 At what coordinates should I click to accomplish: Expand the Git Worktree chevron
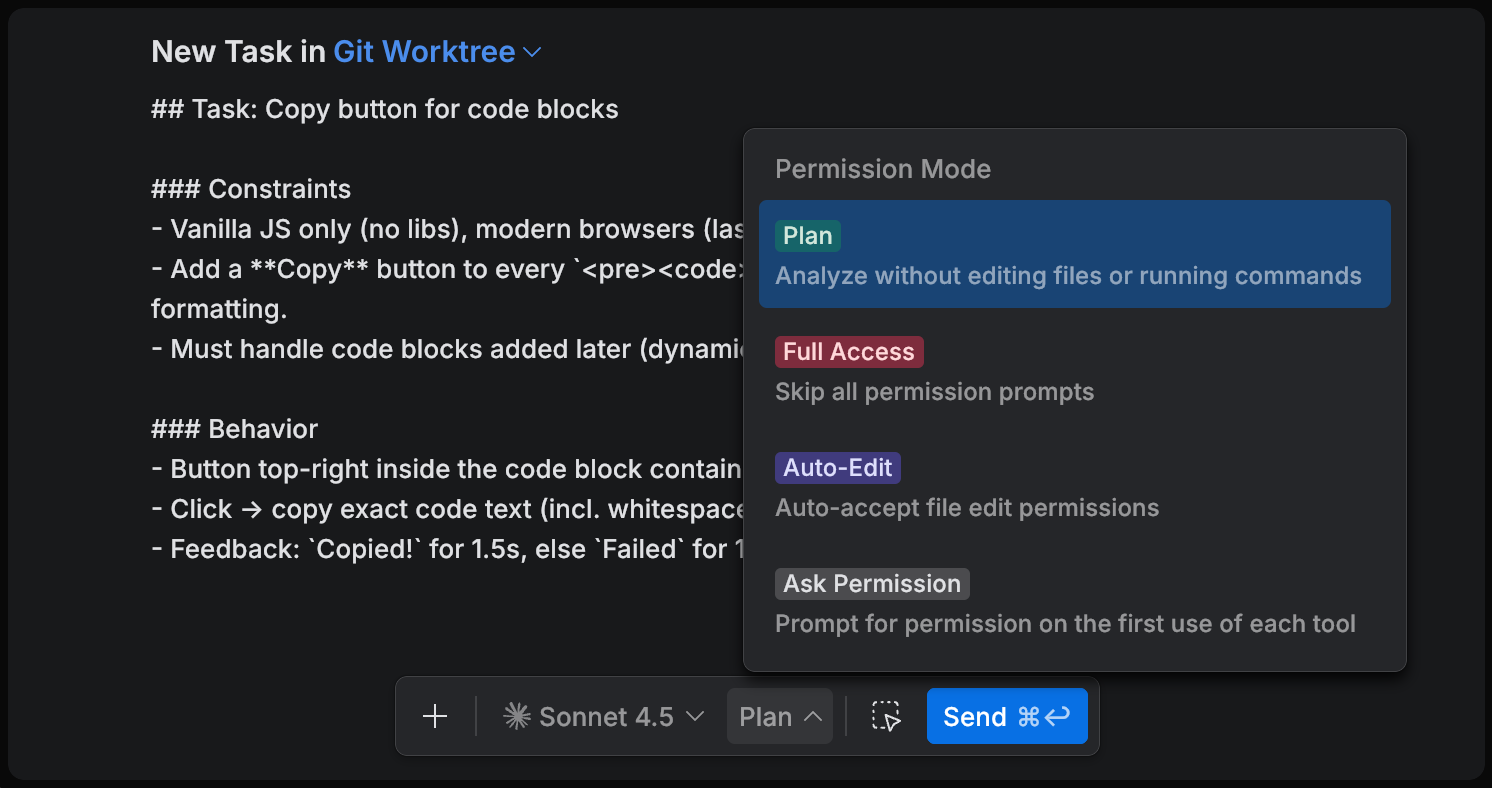tap(533, 53)
